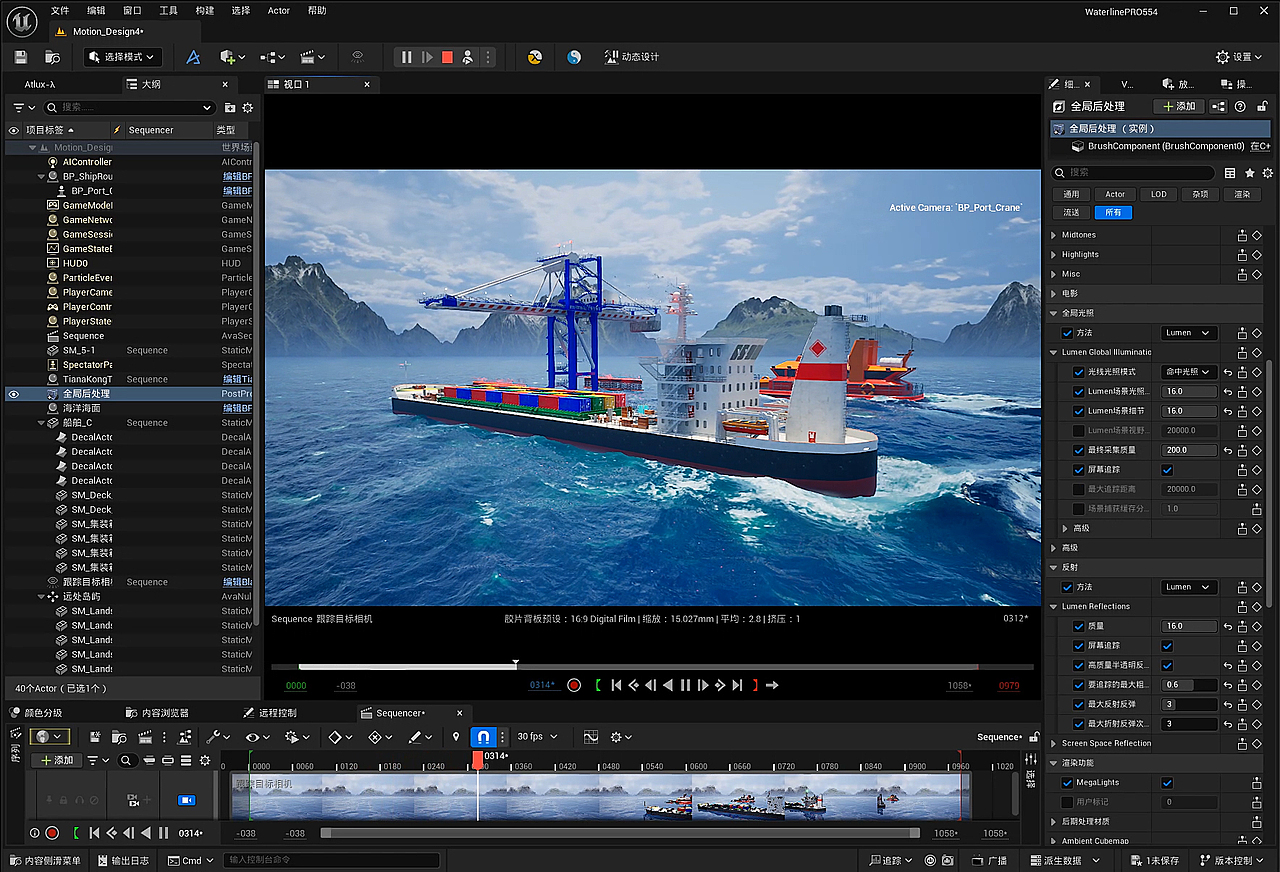This screenshot has height=872, width=1280.
Task: Open the Blueprints node icon menu
Action: pyautogui.click(x=272, y=57)
